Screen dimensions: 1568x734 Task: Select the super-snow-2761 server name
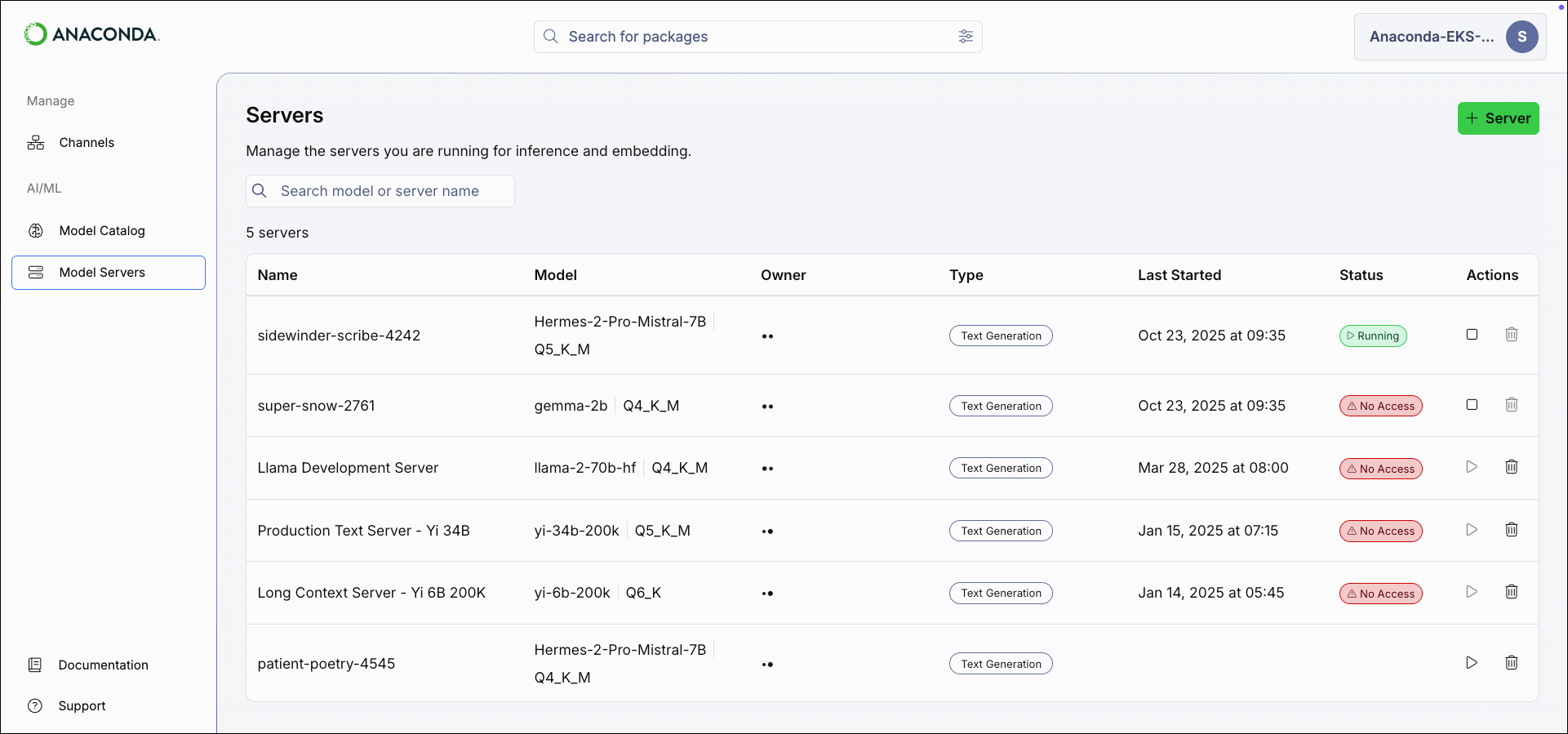[317, 406]
